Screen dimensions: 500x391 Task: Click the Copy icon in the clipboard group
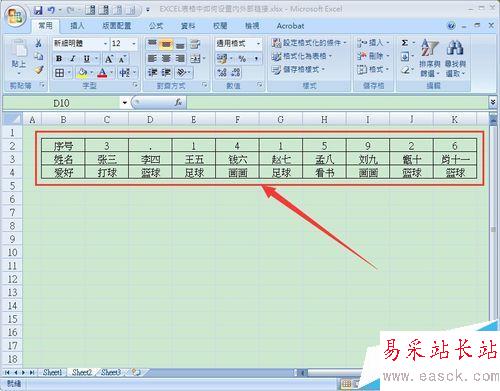point(39,56)
